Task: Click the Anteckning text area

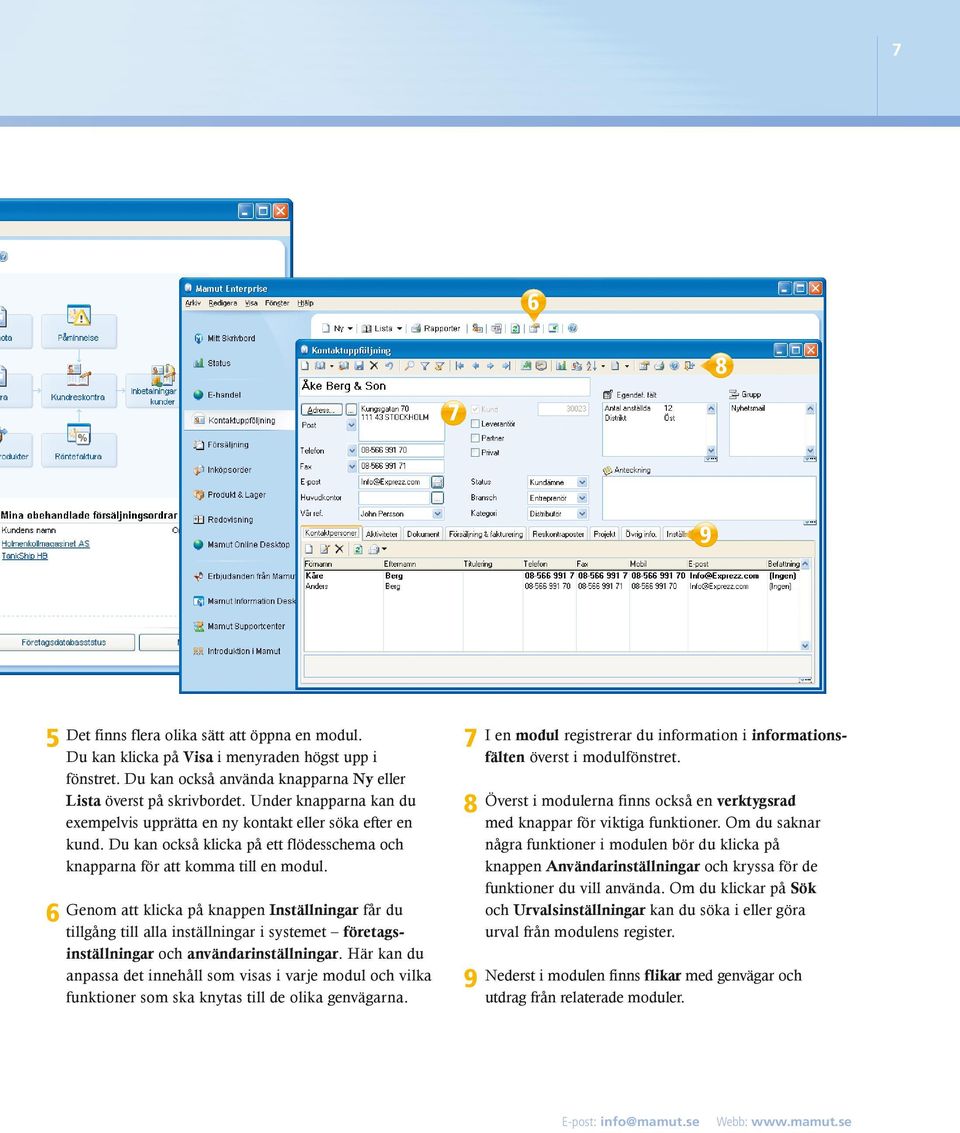Action: point(709,498)
